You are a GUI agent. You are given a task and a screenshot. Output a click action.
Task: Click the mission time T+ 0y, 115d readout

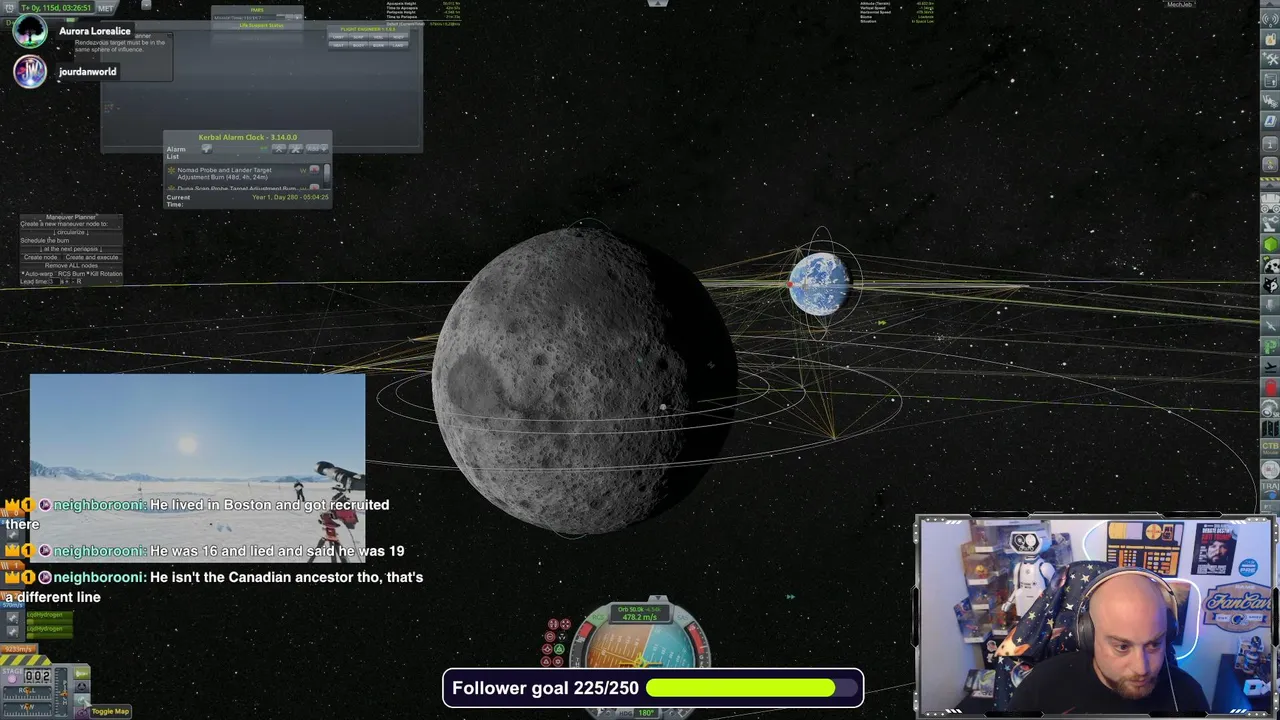click(57, 7)
